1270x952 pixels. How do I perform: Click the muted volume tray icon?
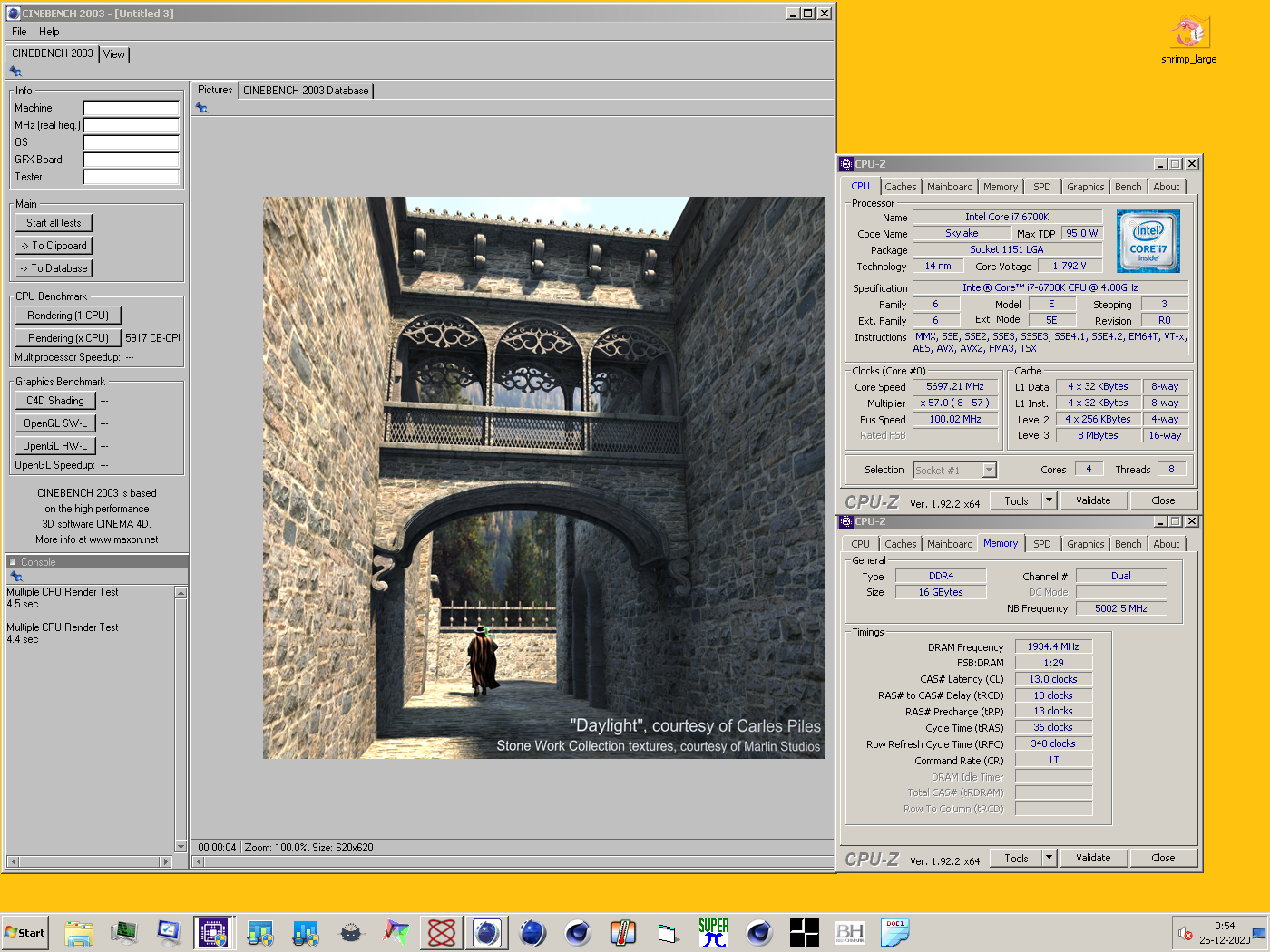click(1185, 933)
